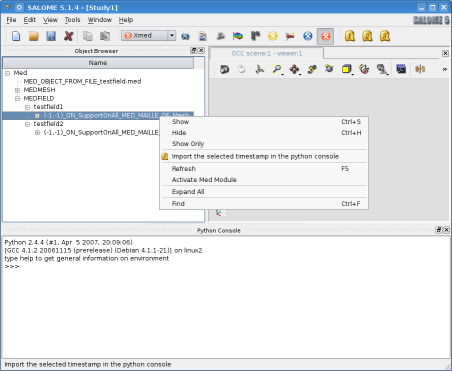Viewport: 452px width, 371px height.
Task: Click the blue circle module icon
Action: click(308, 36)
